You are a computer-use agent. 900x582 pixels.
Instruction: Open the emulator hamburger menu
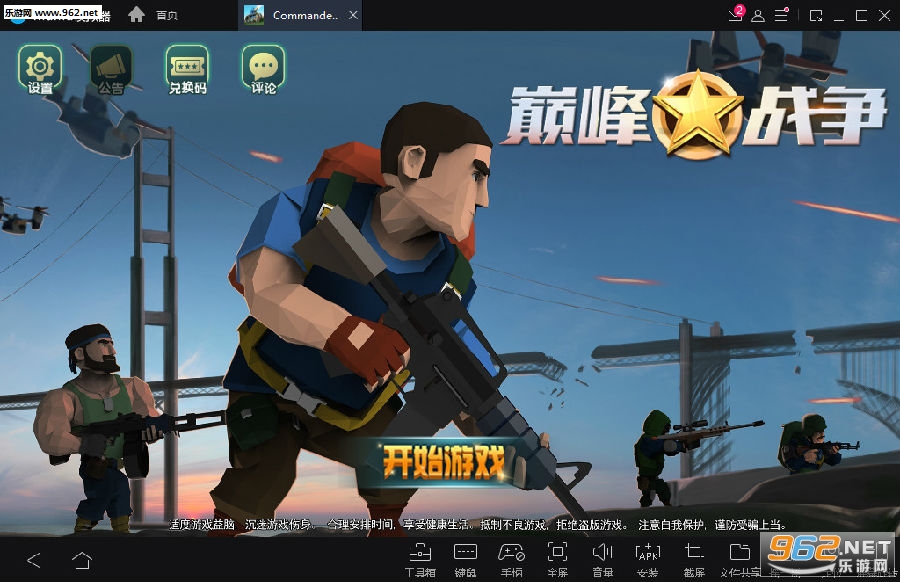point(781,15)
